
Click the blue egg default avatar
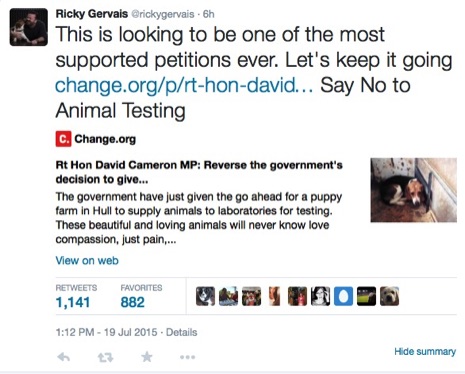point(343,296)
